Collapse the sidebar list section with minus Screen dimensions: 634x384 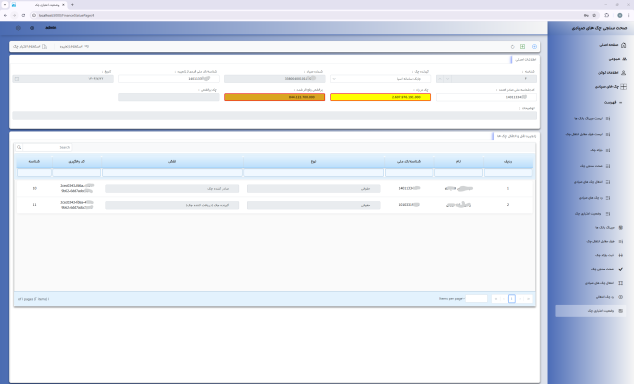tap(621, 103)
